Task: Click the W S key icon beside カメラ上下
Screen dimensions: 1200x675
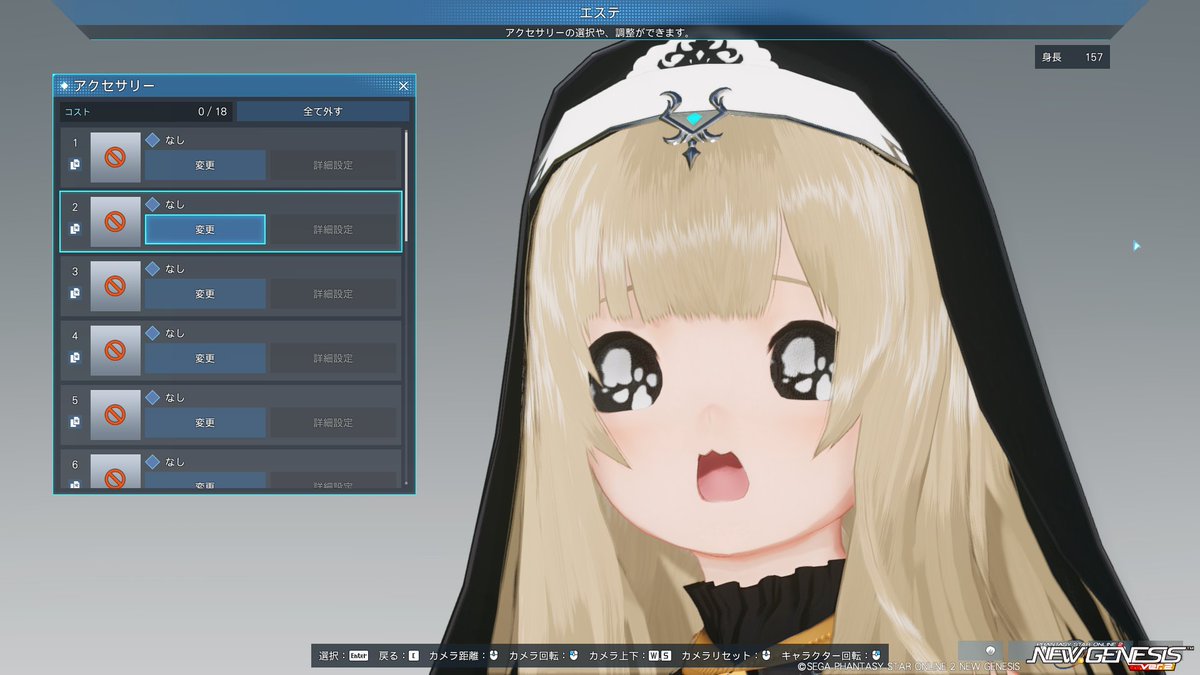Action: (x=659, y=656)
